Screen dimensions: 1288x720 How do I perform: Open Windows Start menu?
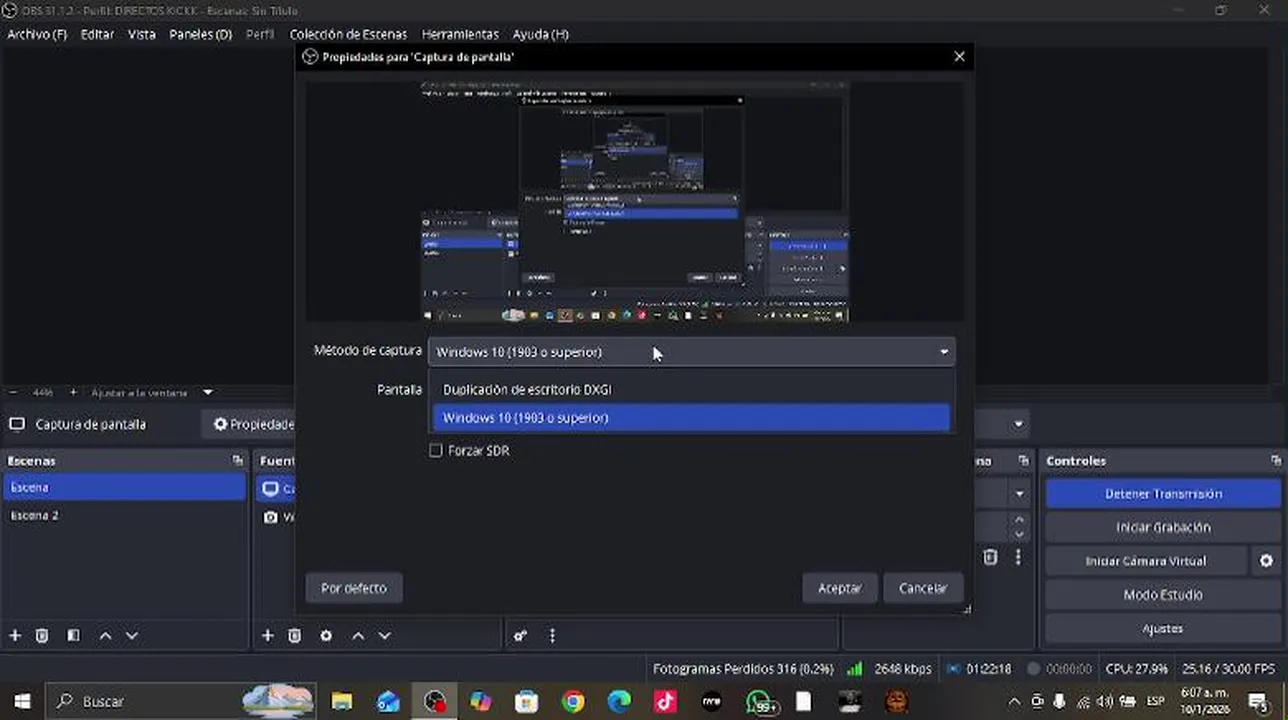point(22,701)
